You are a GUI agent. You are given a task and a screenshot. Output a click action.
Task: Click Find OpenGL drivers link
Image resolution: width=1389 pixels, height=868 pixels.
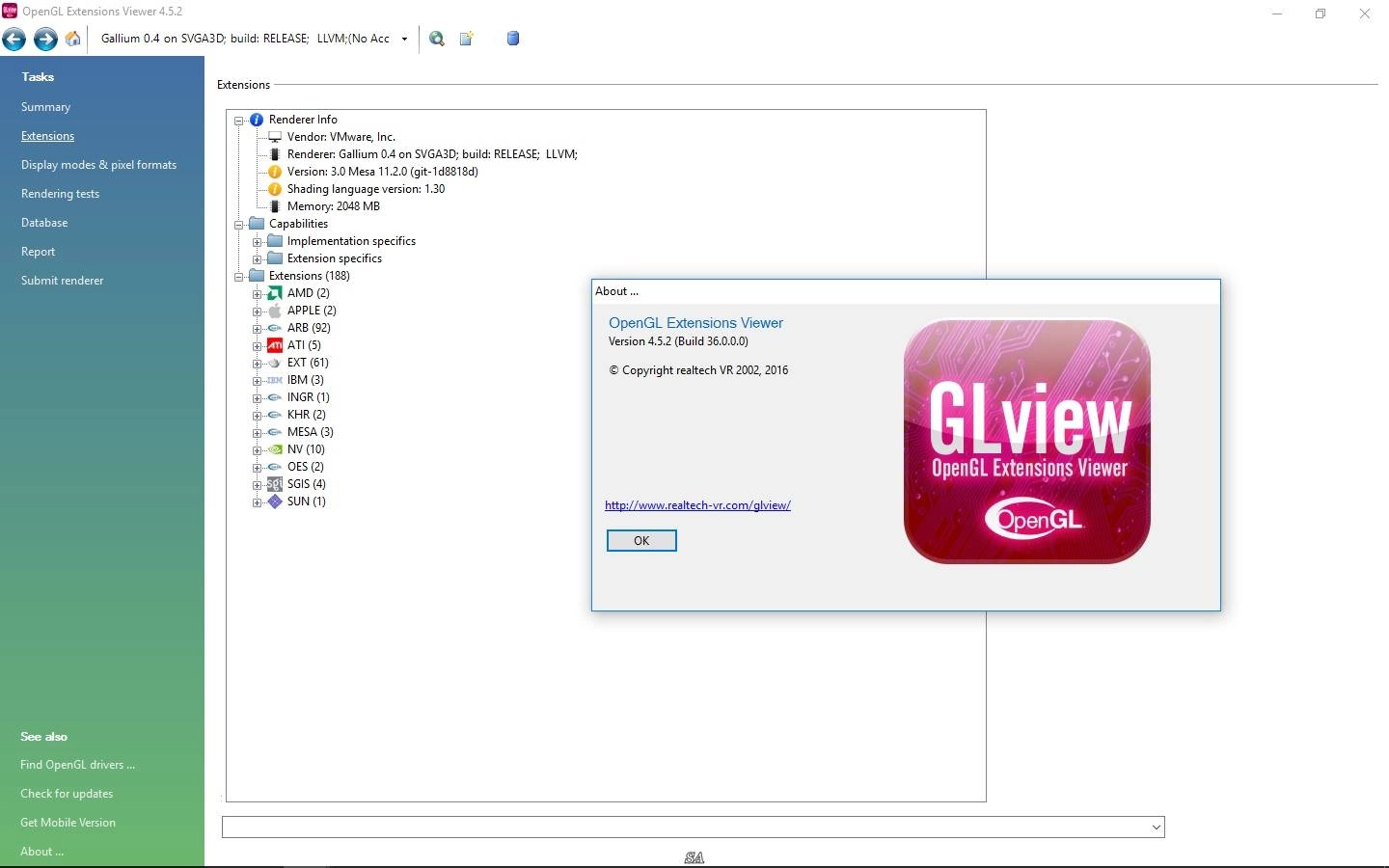click(x=77, y=765)
